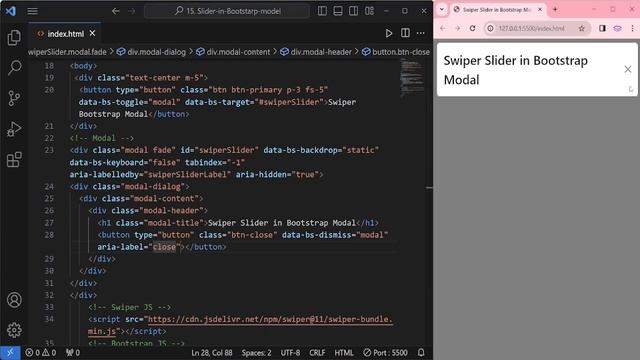This screenshot has width=640, height=360.
Task: Click the modal title Swiper Slider heading
Action: point(516,70)
